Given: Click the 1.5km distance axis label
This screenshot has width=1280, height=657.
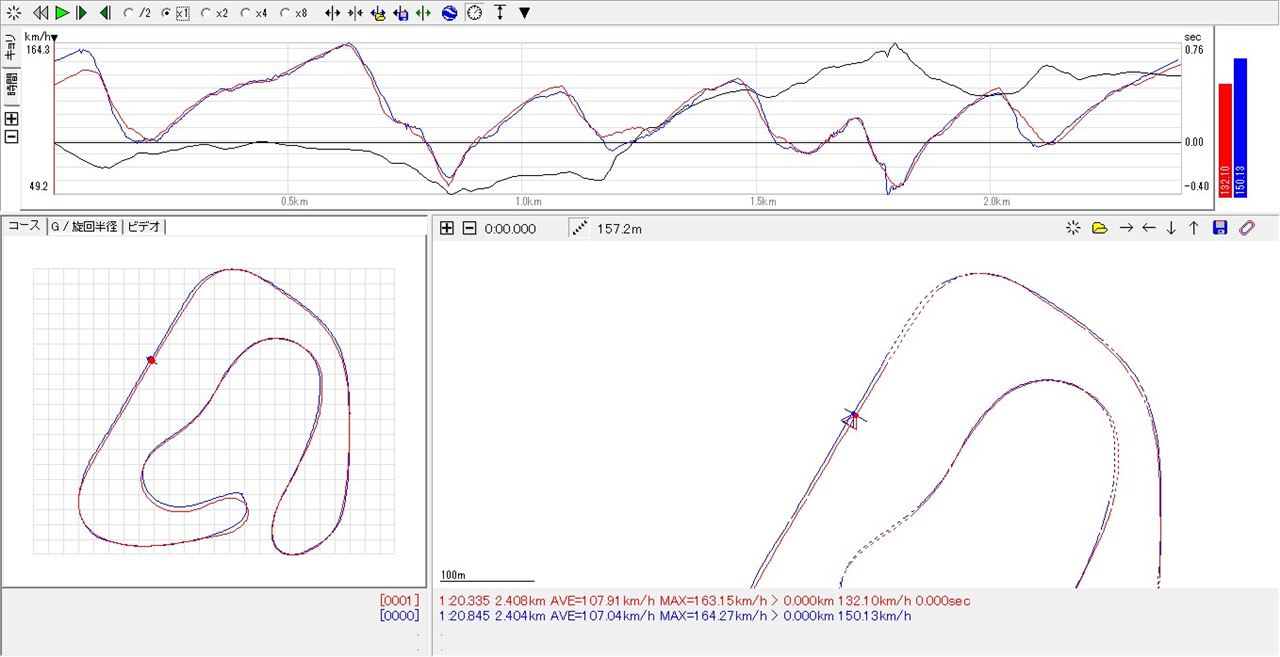Looking at the screenshot, I should point(763,201).
